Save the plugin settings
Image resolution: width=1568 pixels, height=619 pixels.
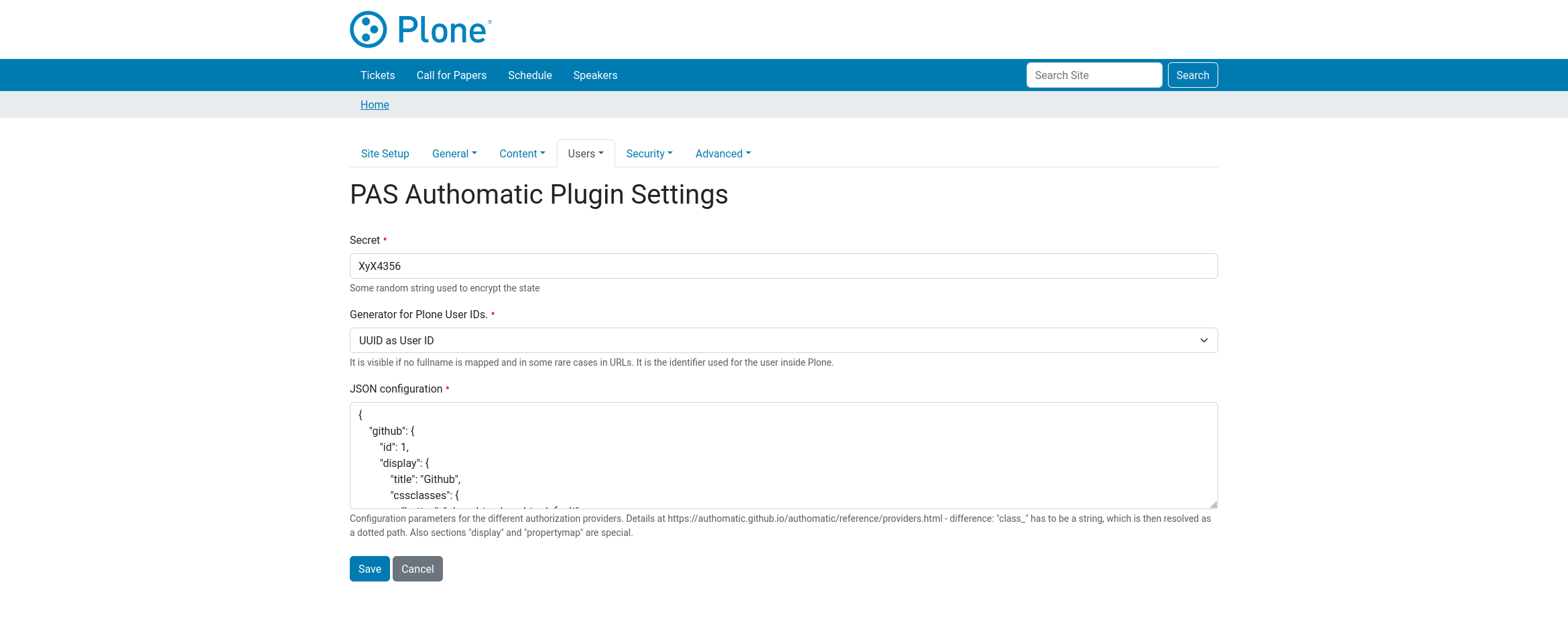[x=369, y=569]
